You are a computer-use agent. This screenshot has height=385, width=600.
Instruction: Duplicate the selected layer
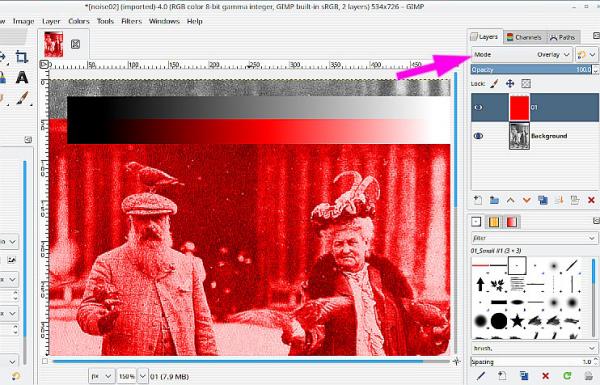(543, 200)
